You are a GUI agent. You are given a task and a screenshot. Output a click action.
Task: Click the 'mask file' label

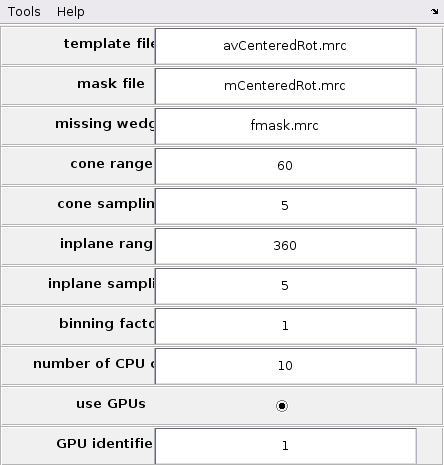click(111, 84)
